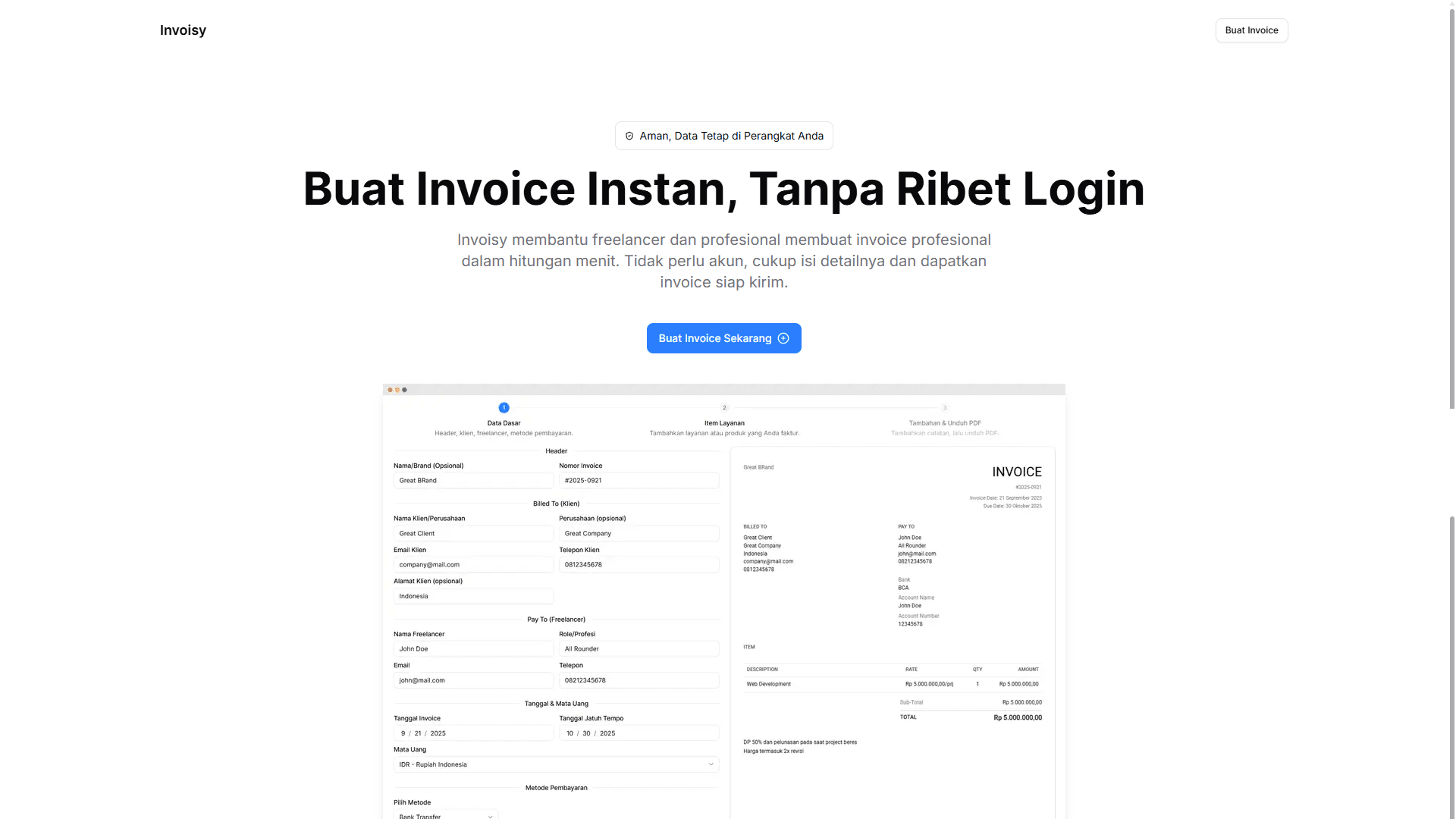Expand the Pilih Metode Bank Transfer dropdown
Image resolution: width=1456 pixels, height=819 pixels.
[x=445, y=815]
